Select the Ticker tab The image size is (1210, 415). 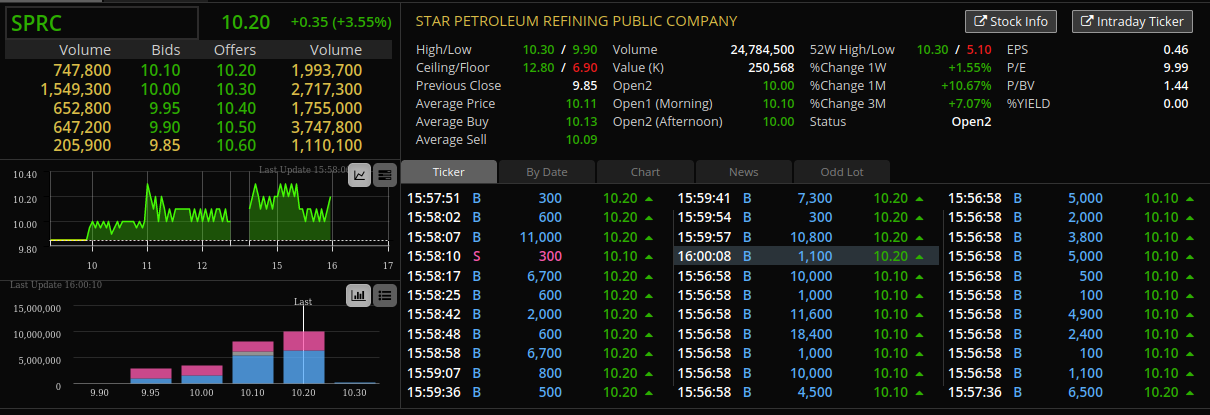click(448, 172)
